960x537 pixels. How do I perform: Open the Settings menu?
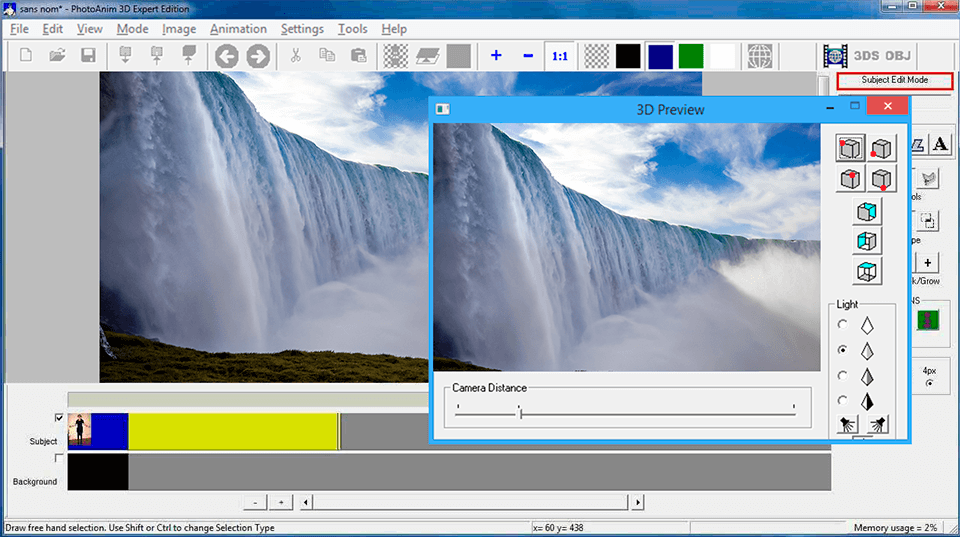click(x=301, y=29)
